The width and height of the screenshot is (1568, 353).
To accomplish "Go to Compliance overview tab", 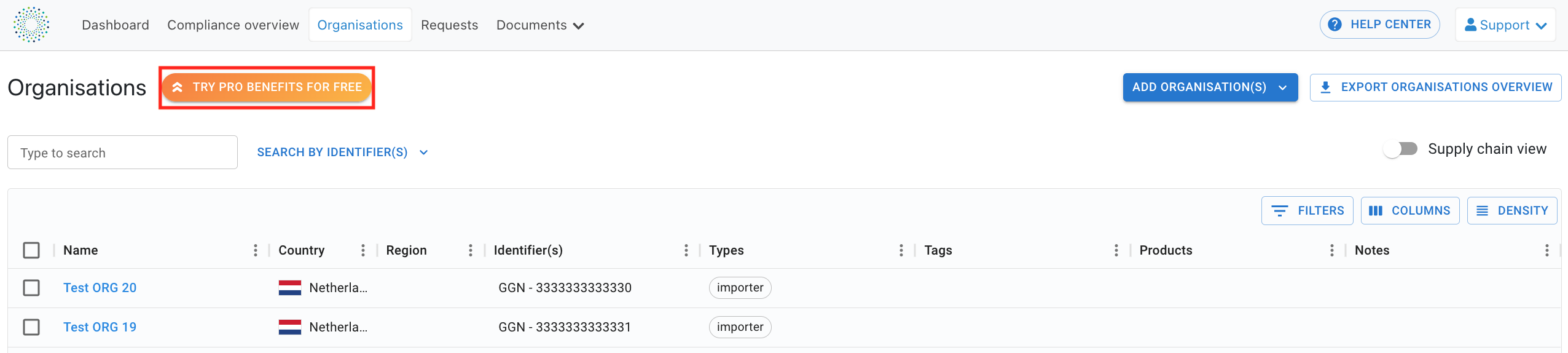I will pos(233,25).
